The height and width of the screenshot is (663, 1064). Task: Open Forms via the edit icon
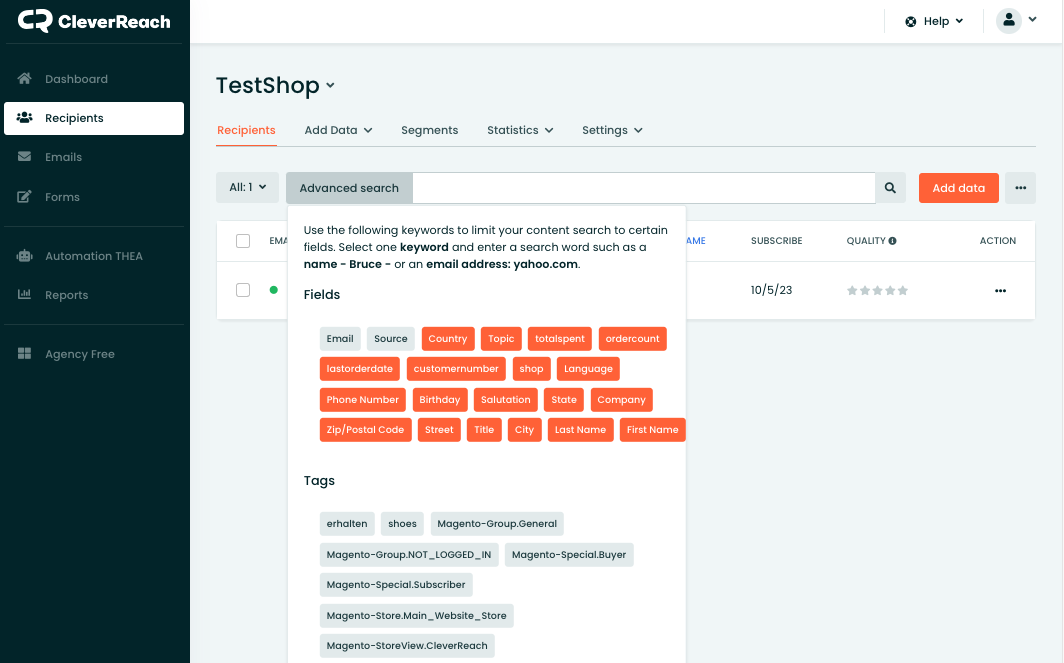[25, 197]
